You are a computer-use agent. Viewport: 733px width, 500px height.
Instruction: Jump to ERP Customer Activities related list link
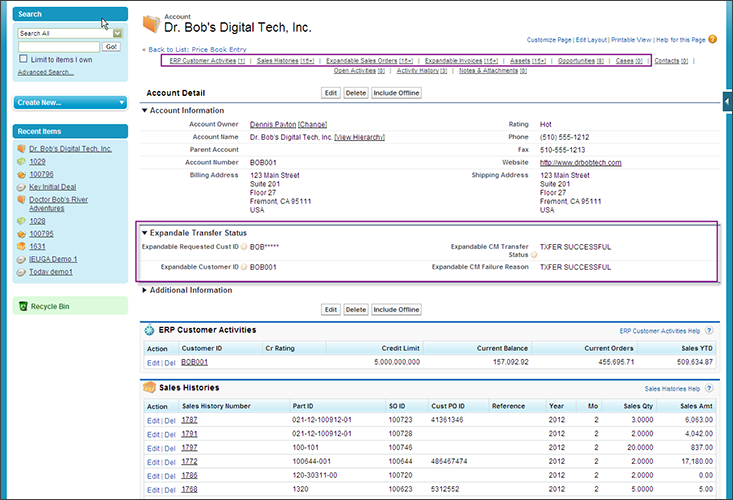point(207,61)
